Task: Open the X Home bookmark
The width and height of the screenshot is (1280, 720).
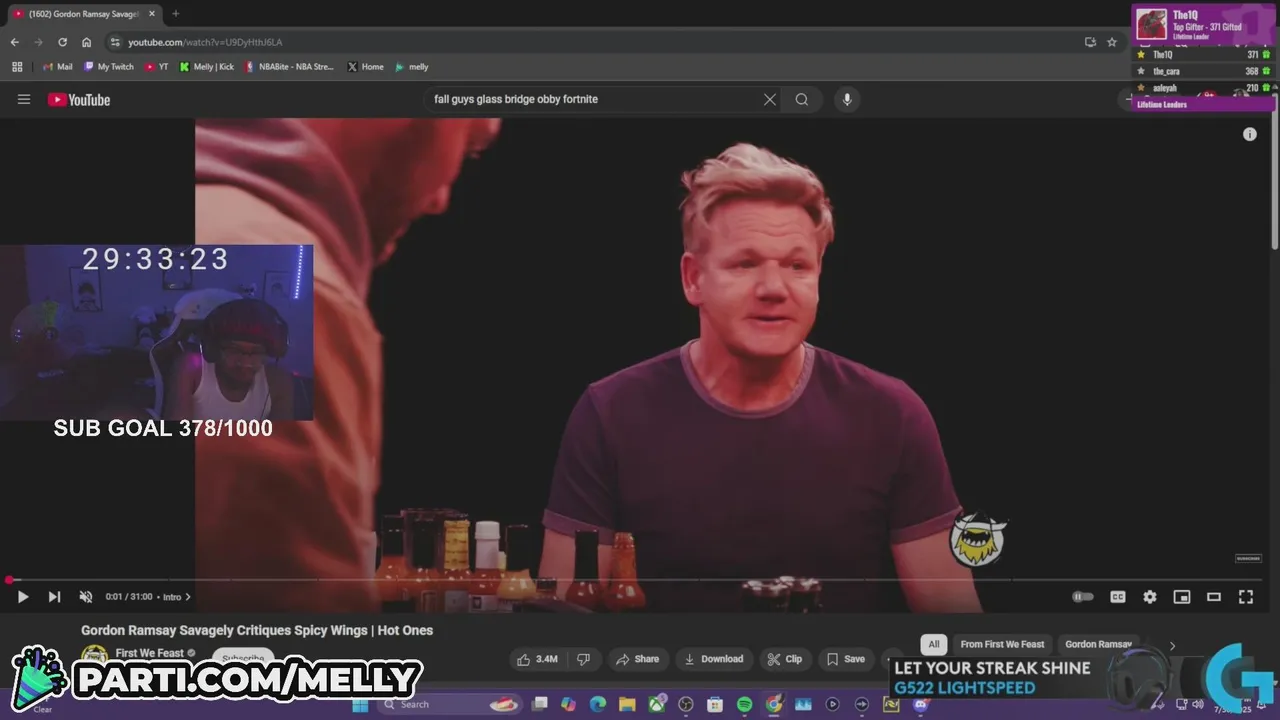Action: click(366, 67)
